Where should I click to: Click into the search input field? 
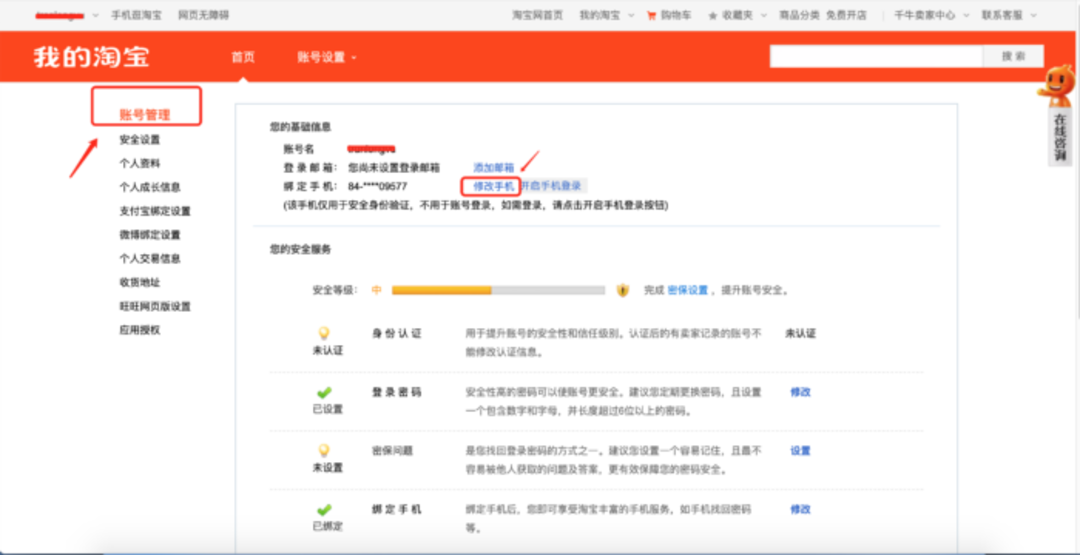(x=876, y=56)
